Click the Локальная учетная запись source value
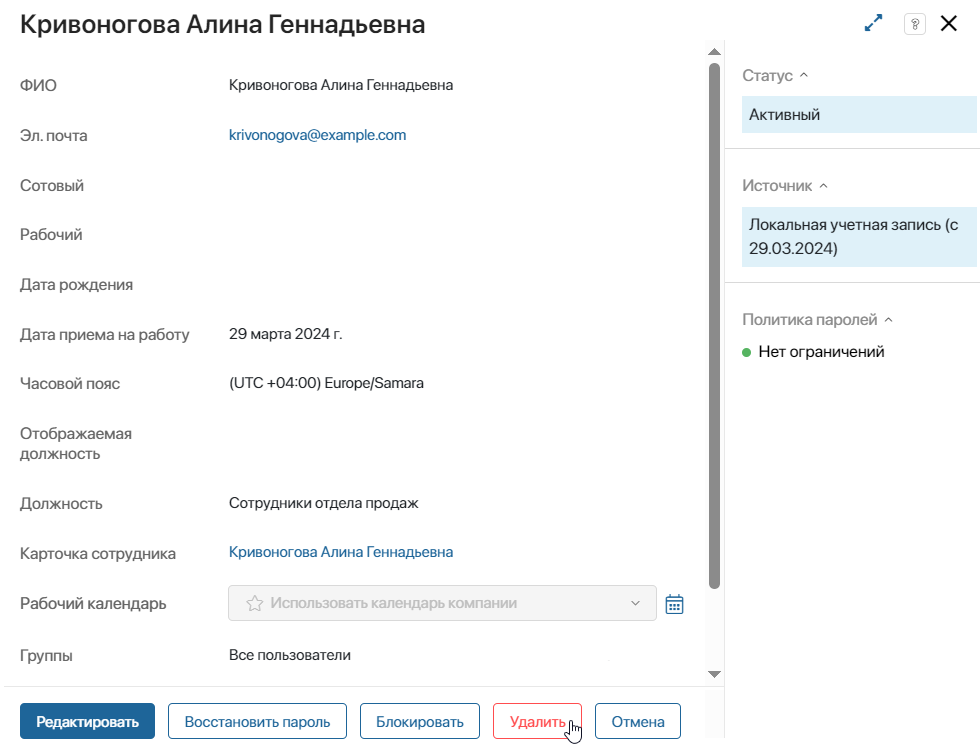Viewport: 980px width, 753px height. (859, 237)
